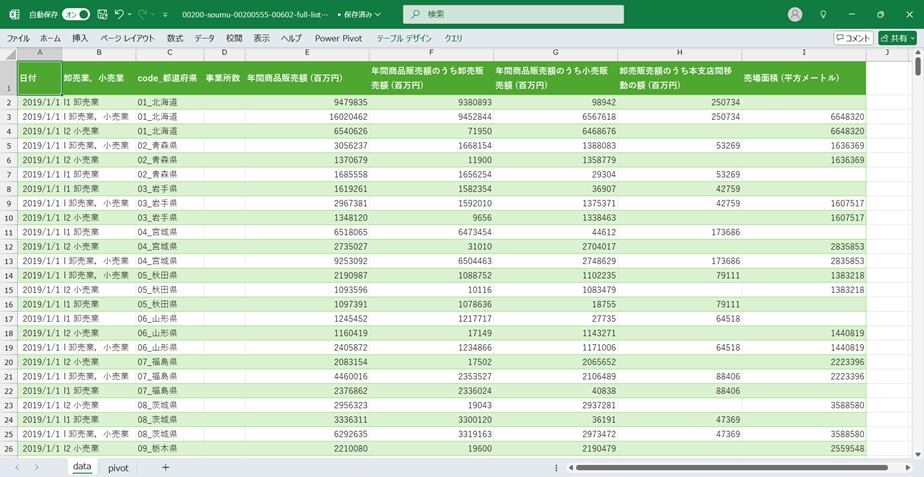924x477 pixels.
Task: Open the user account profile icon
Action: (x=795, y=15)
